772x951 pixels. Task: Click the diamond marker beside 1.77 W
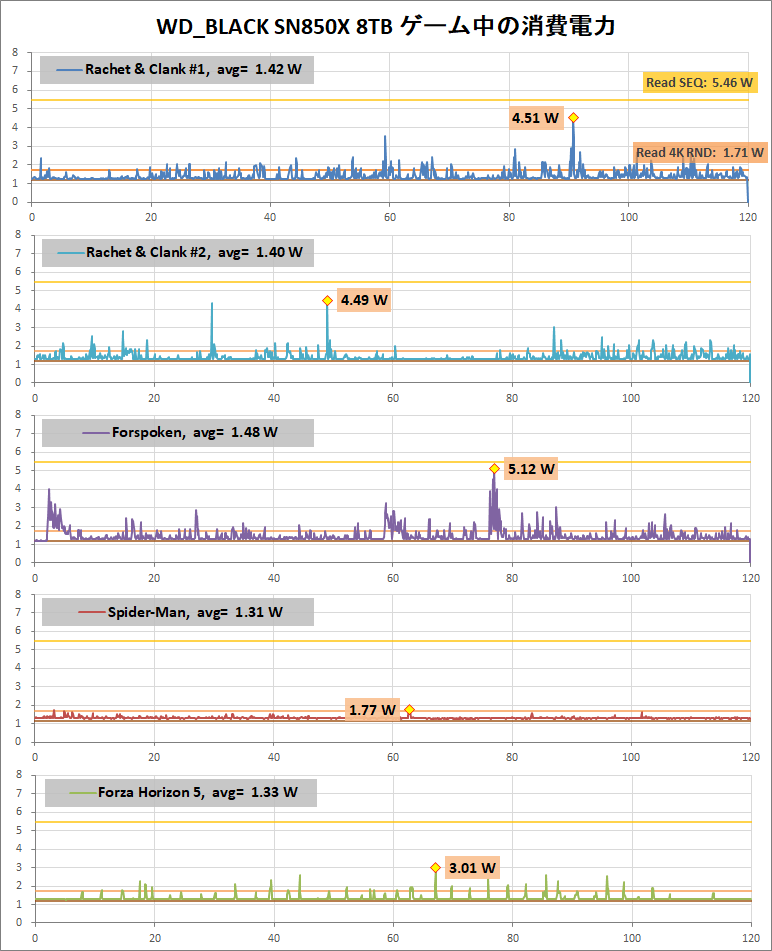point(409,710)
